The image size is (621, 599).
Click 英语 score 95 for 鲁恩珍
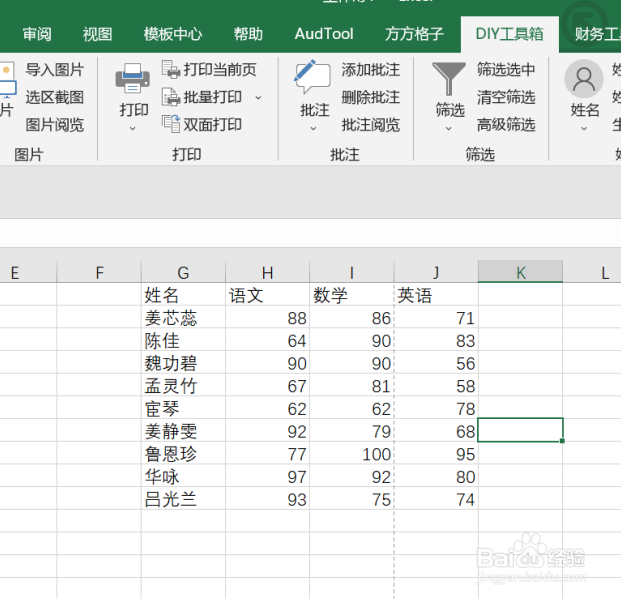pos(436,453)
